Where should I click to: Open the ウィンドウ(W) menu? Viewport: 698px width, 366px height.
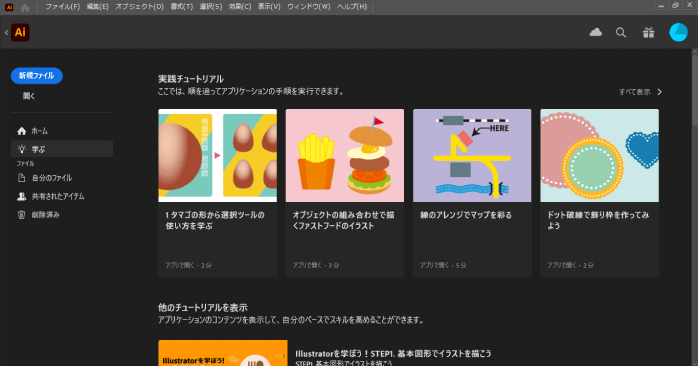pyautogui.click(x=309, y=7)
